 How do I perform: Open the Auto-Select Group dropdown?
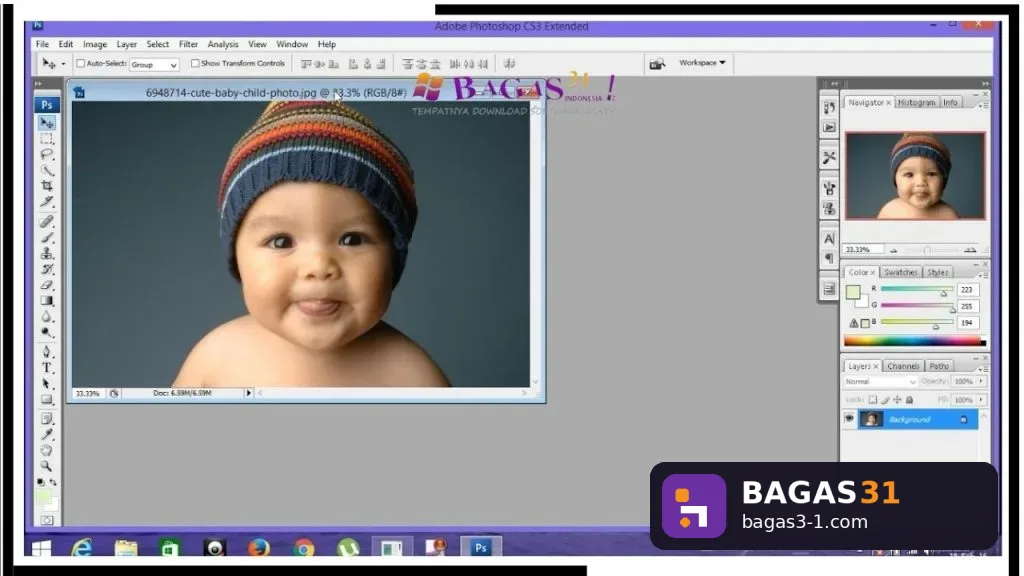[x=153, y=65]
